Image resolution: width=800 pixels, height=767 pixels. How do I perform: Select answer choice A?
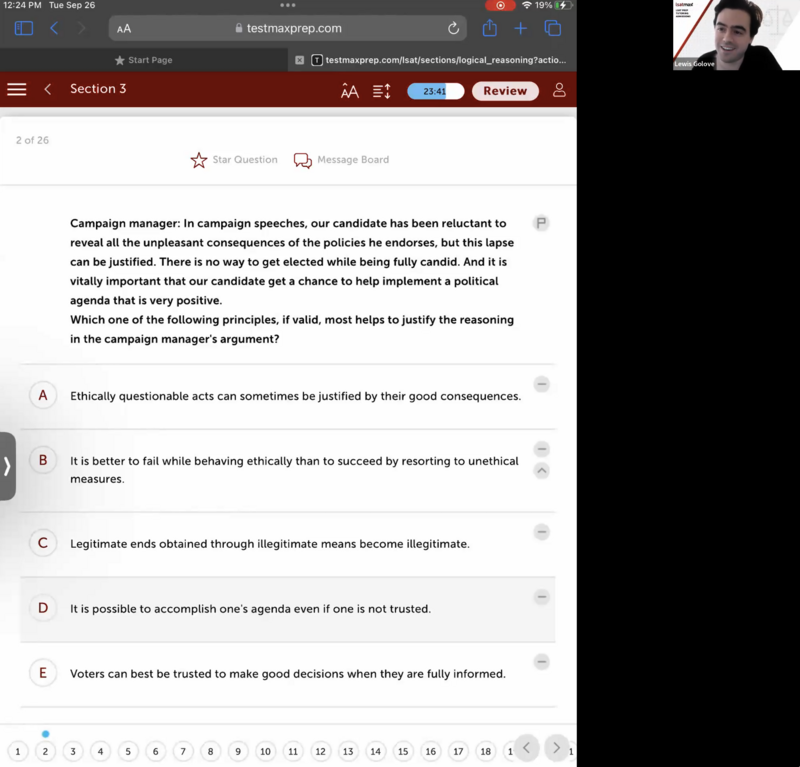click(43, 395)
